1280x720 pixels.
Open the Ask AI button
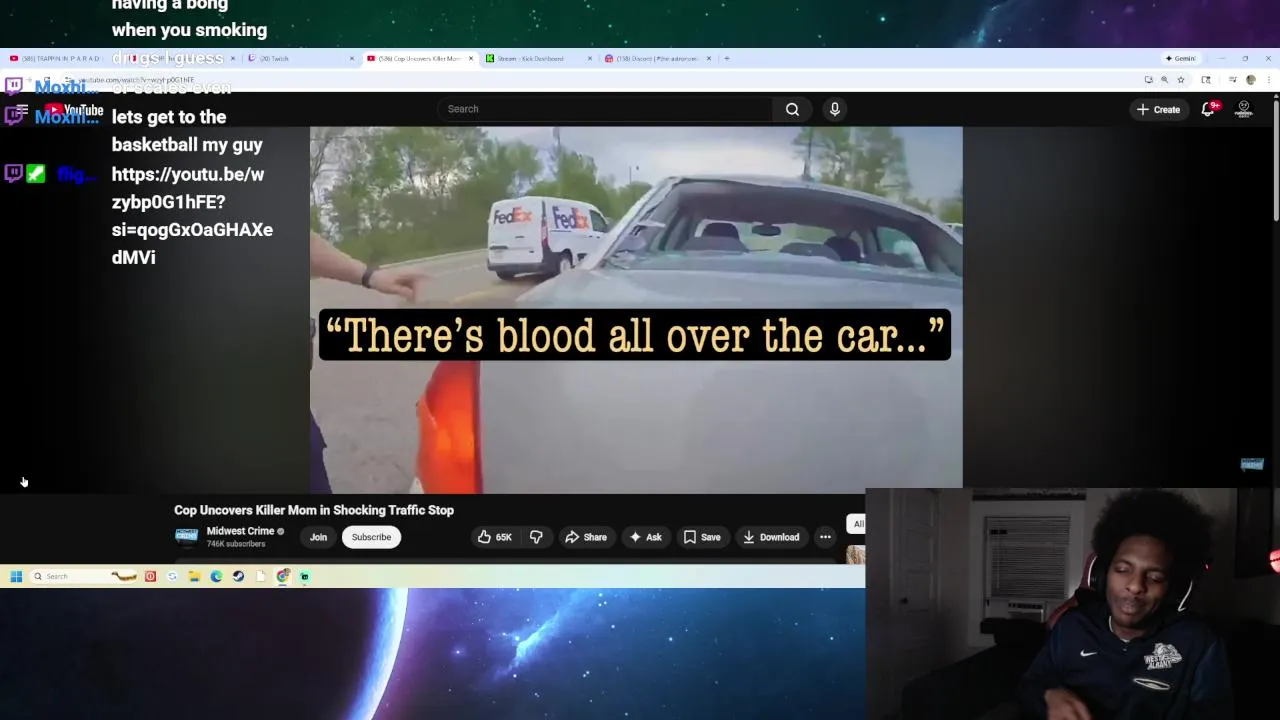[645, 537]
